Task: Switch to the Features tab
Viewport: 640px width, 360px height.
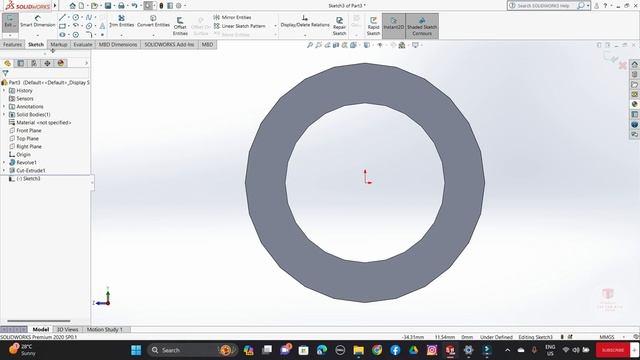Action: pos(12,44)
